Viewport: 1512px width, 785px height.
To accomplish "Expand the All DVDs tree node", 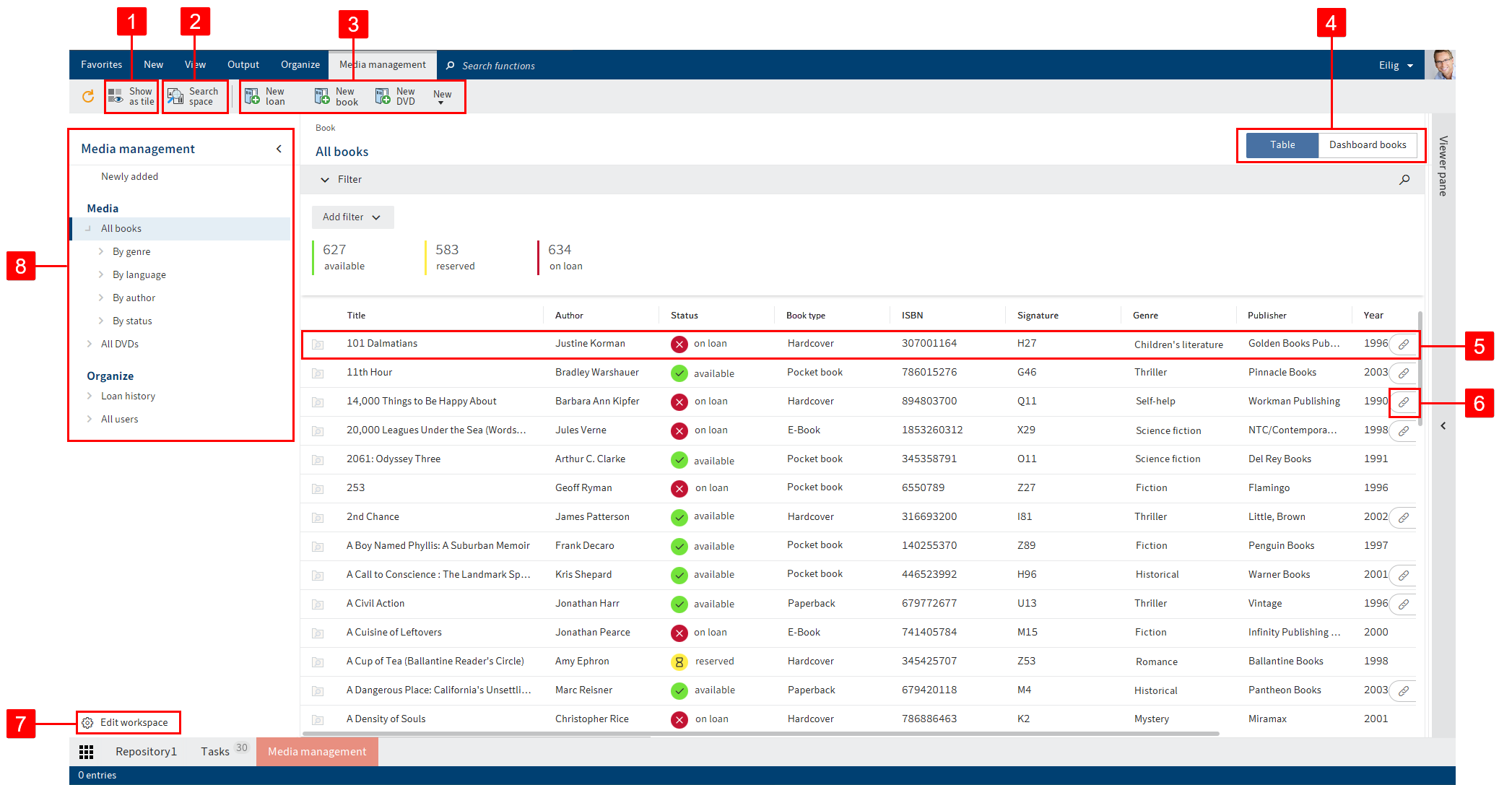I will point(90,344).
